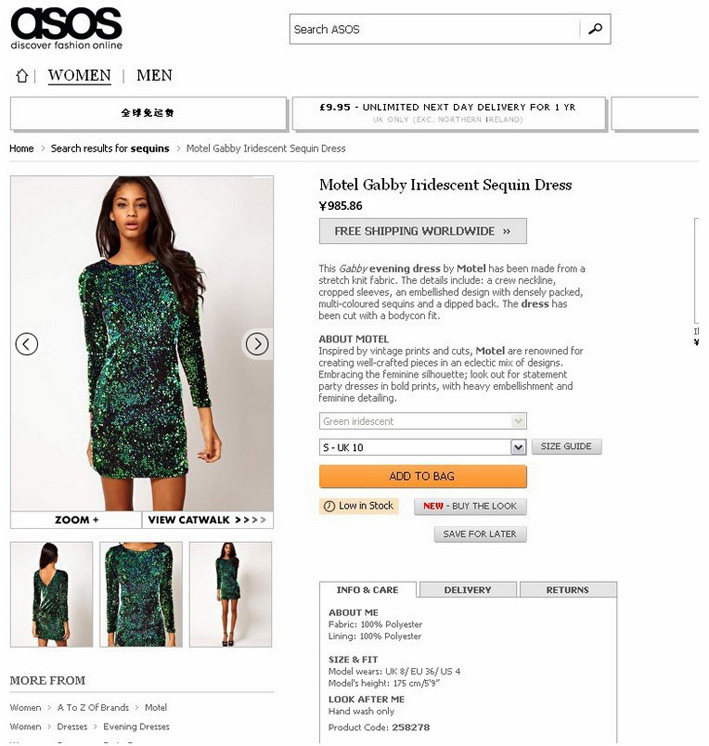This screenshot has height=746, width=709.
Task: Click SAVE FOR LATER button
Action: 480,534
